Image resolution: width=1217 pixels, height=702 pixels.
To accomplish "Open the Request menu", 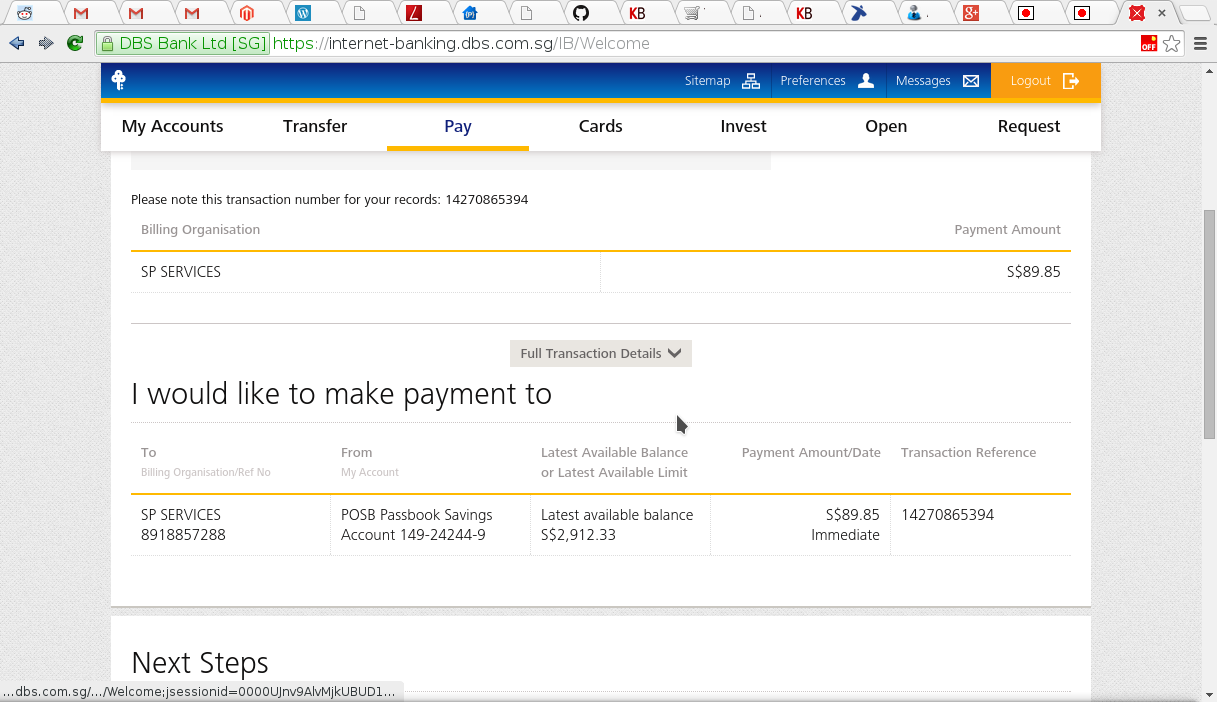I will point(1029,126).
